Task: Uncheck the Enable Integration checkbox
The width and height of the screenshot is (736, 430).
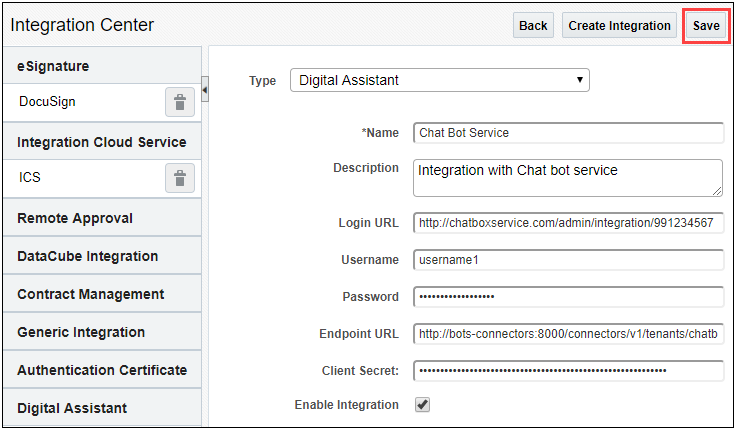Action: pos(422,404)
